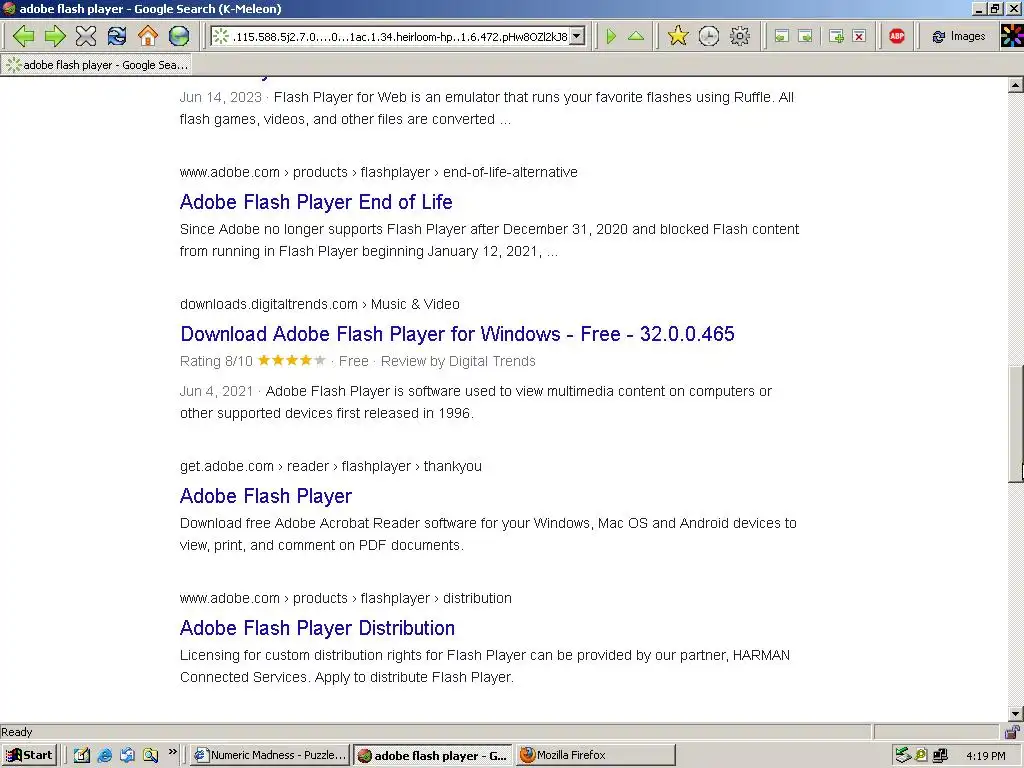This screenshot has height=768, width=1024.
Task: Launch the magnifier search quick launch icon
Action: [151, 756]
